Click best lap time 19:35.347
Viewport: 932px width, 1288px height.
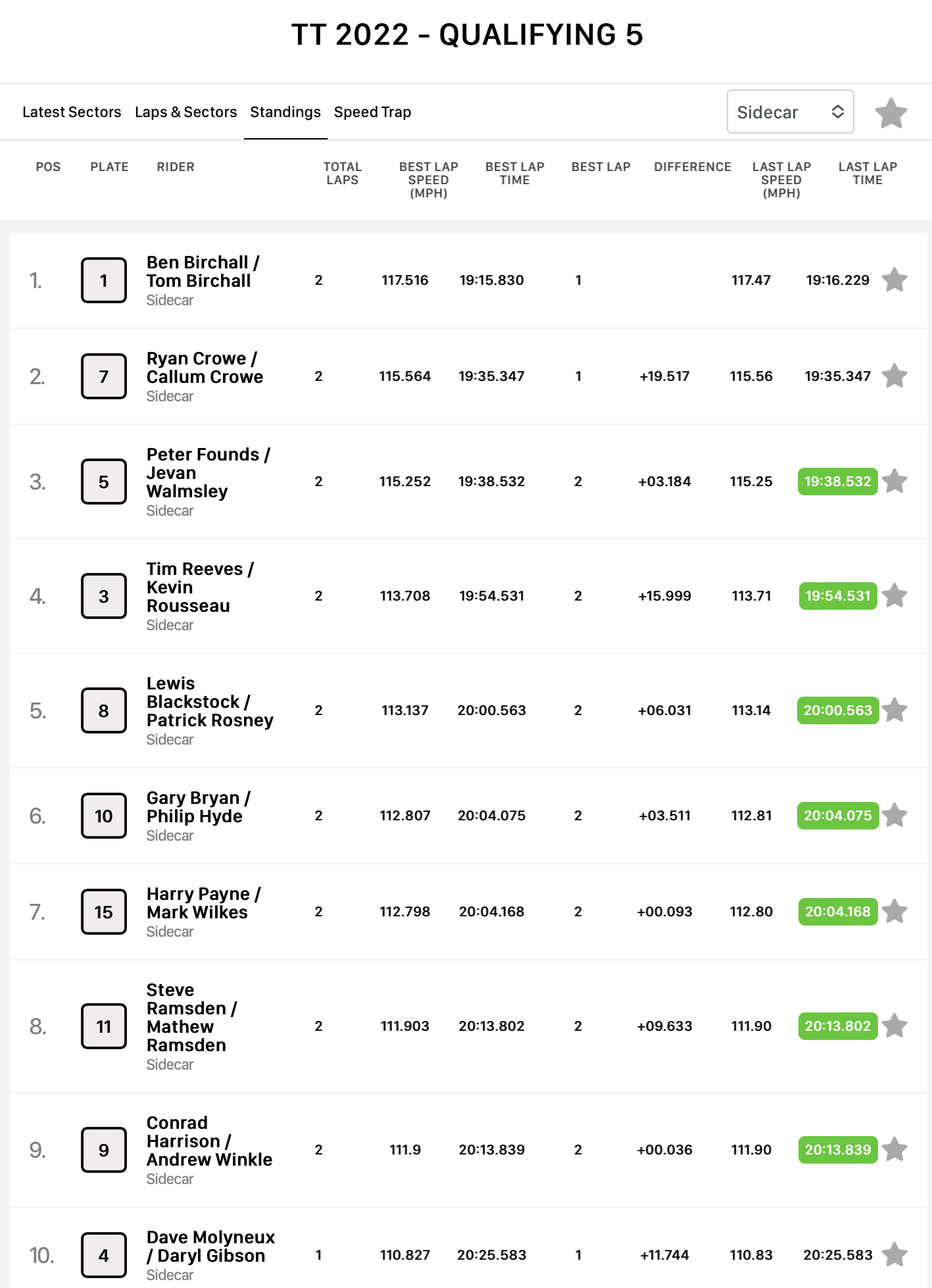(x=491, y=376)
